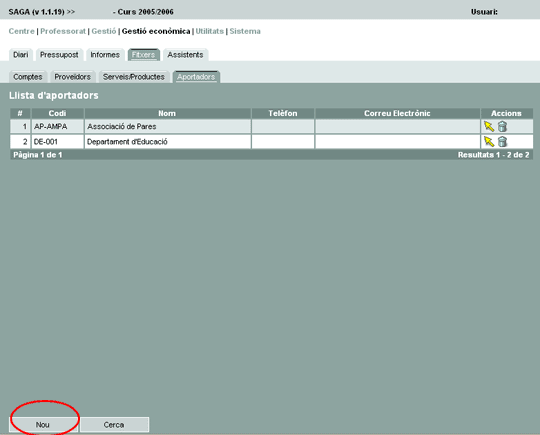Open the Serveis/Productes subtab
The height and width of the screenshot is (435, 540).
(x=134, y=77)
